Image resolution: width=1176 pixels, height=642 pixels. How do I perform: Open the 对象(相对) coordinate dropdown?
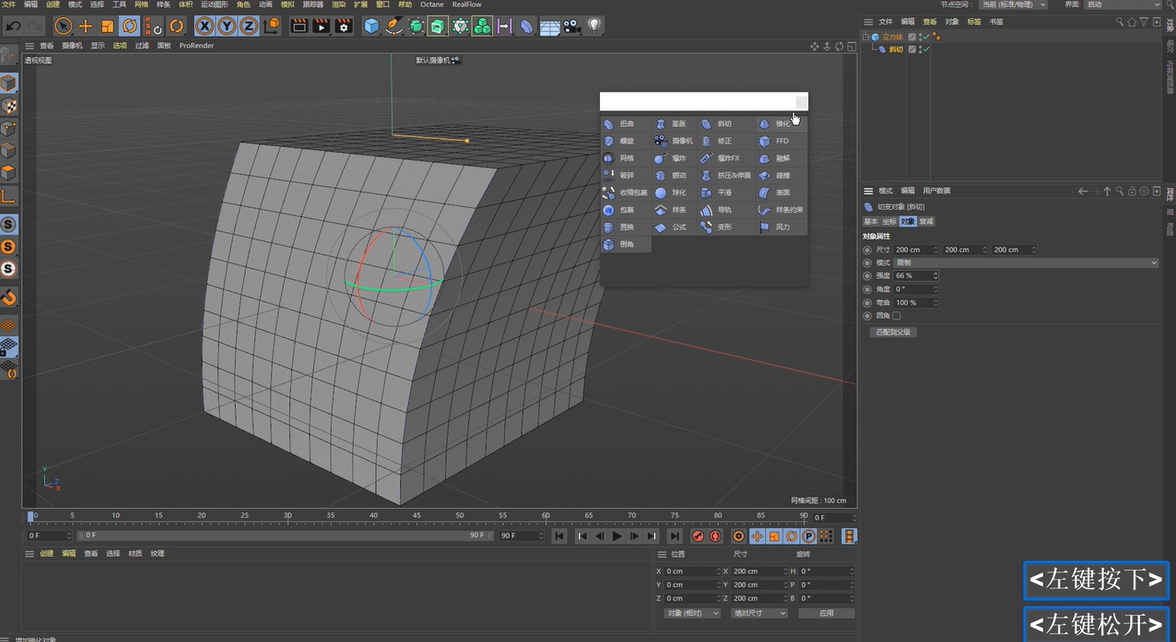pyautogui.click(x=692, y=614)
